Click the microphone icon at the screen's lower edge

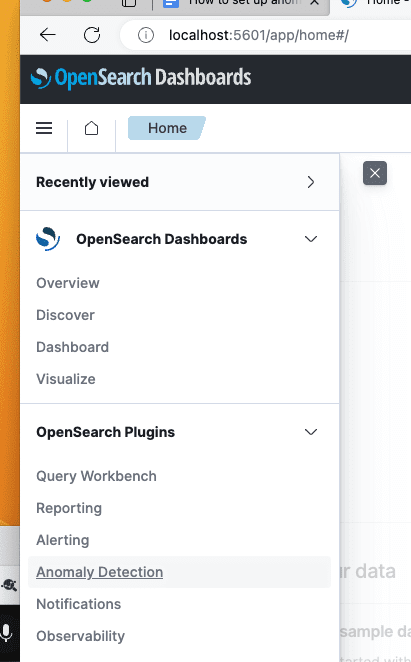(x=6, y=633)
